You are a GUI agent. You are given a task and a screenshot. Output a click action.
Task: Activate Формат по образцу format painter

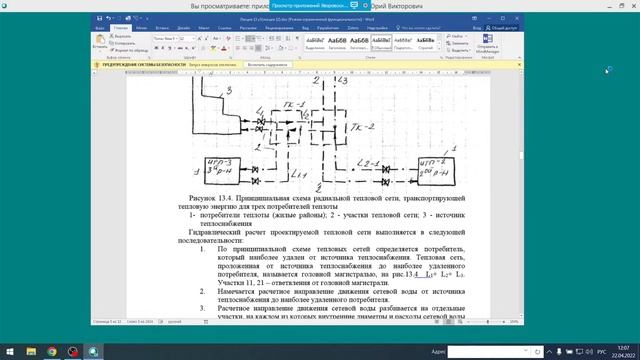[129, 50]
